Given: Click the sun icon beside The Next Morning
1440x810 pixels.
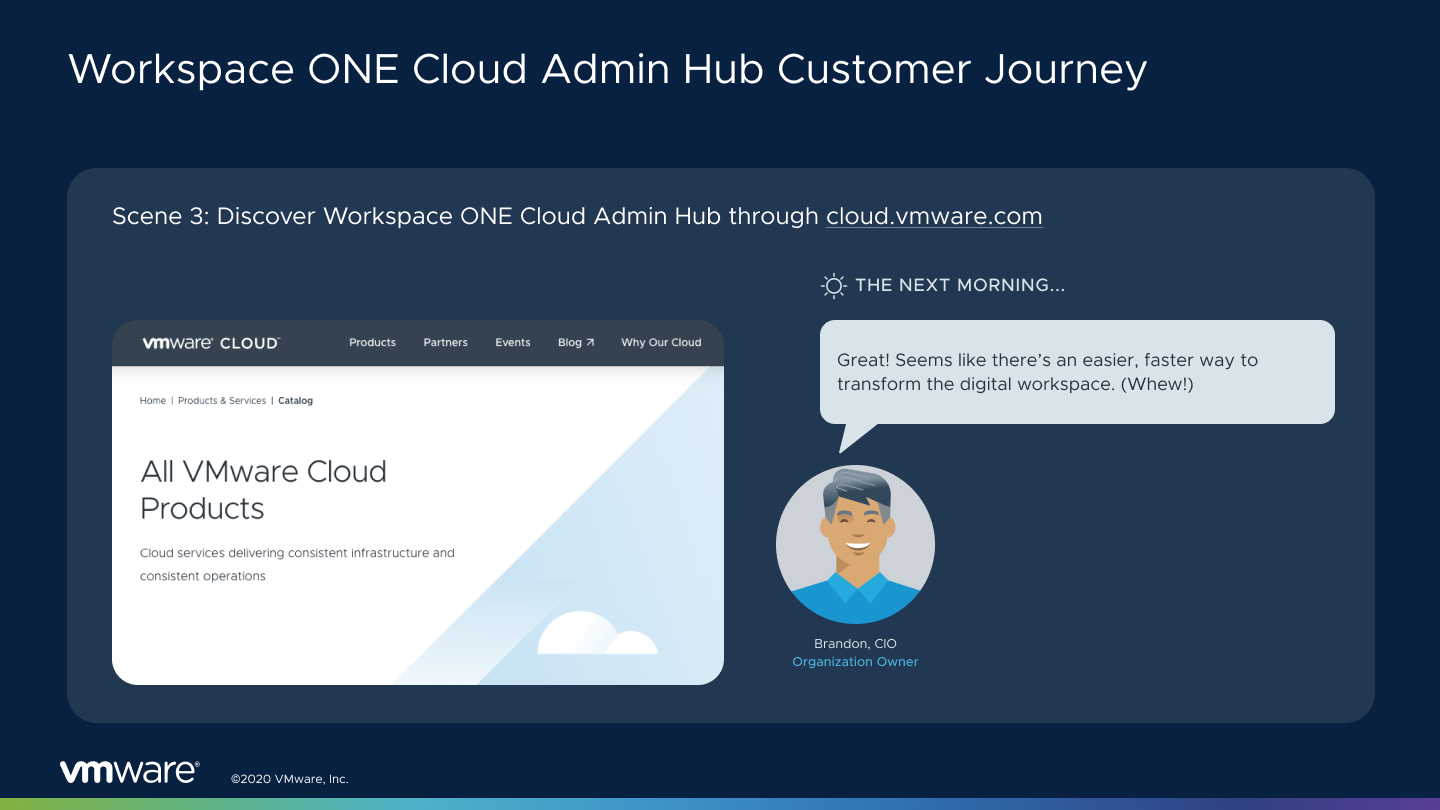Looking at the screenshot, I should [x=834, y=286].
